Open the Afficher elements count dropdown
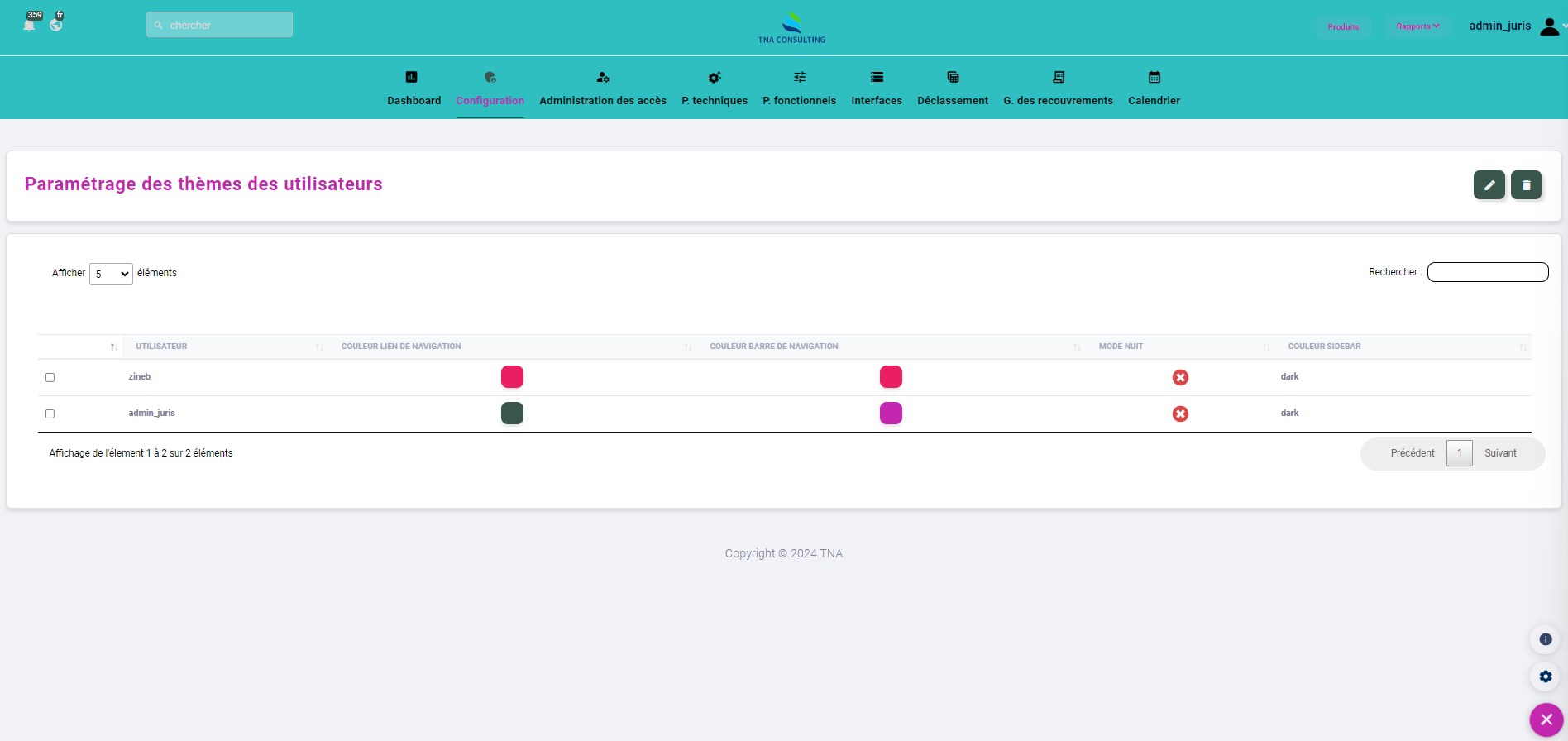1568x741 pixels. coord(111,274)
